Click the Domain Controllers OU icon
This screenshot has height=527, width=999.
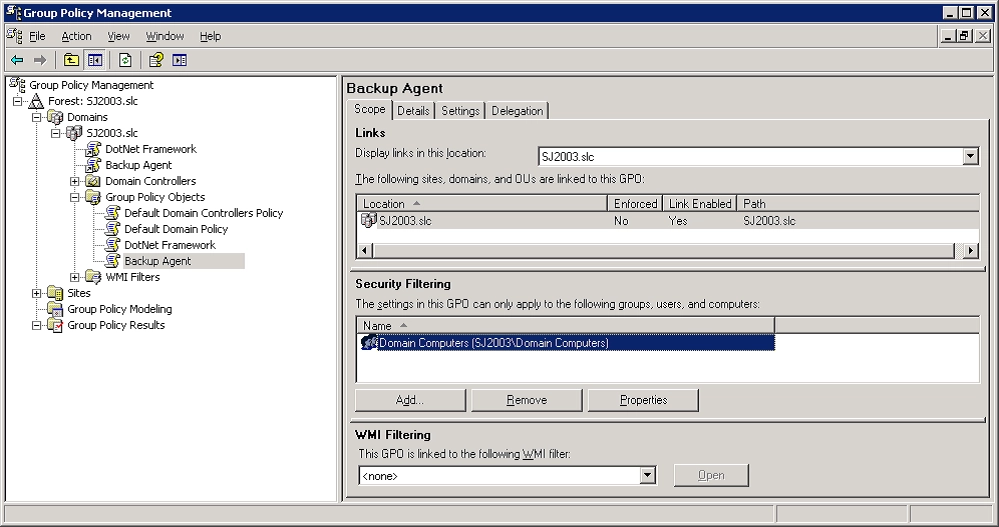[94, 181]
